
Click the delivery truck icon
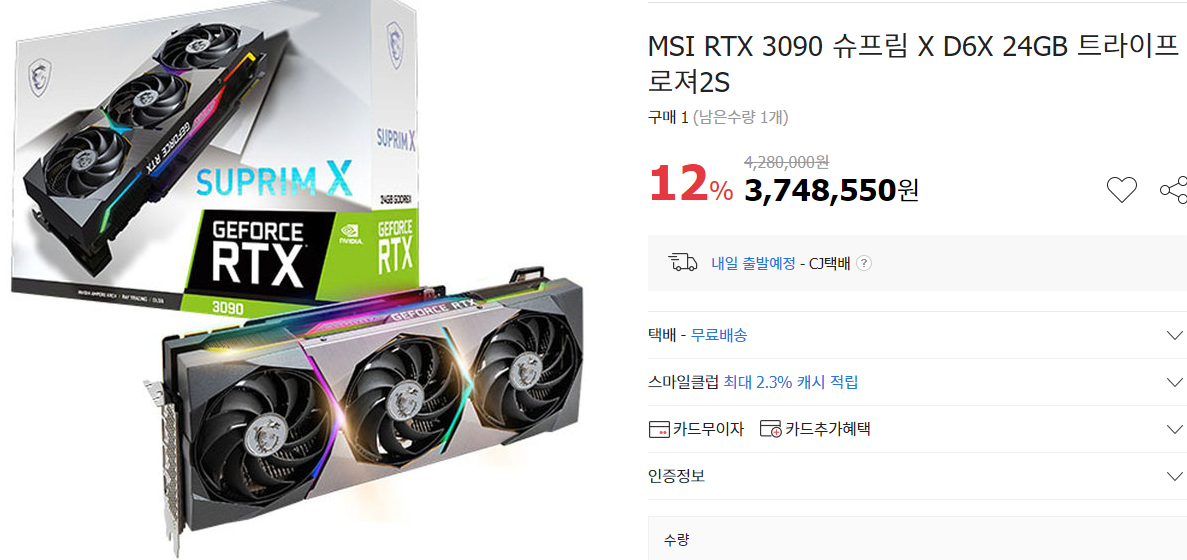(x=682, y=263)
